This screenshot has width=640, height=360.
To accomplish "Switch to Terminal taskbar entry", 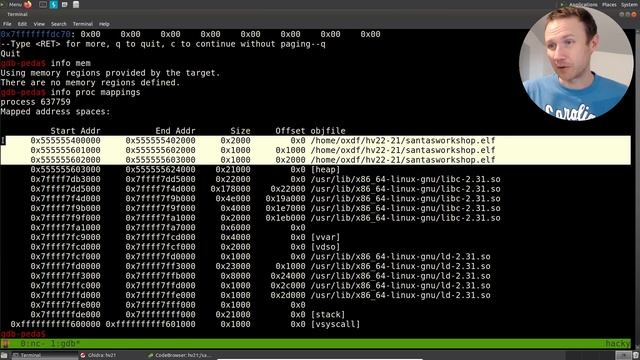I will pyautogui.click(x=44, y=356).
